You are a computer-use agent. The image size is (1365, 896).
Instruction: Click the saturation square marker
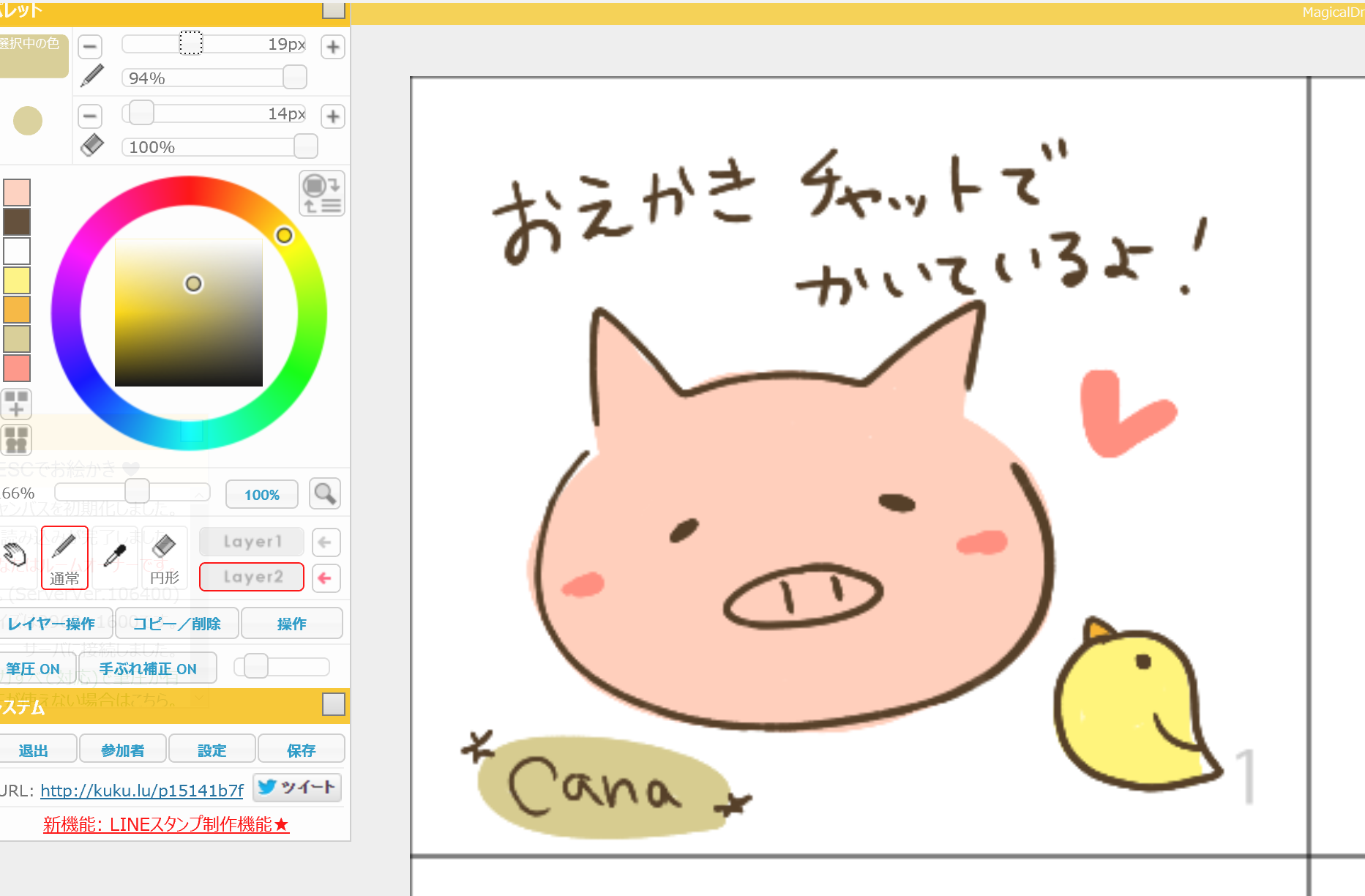click(193, 283)
